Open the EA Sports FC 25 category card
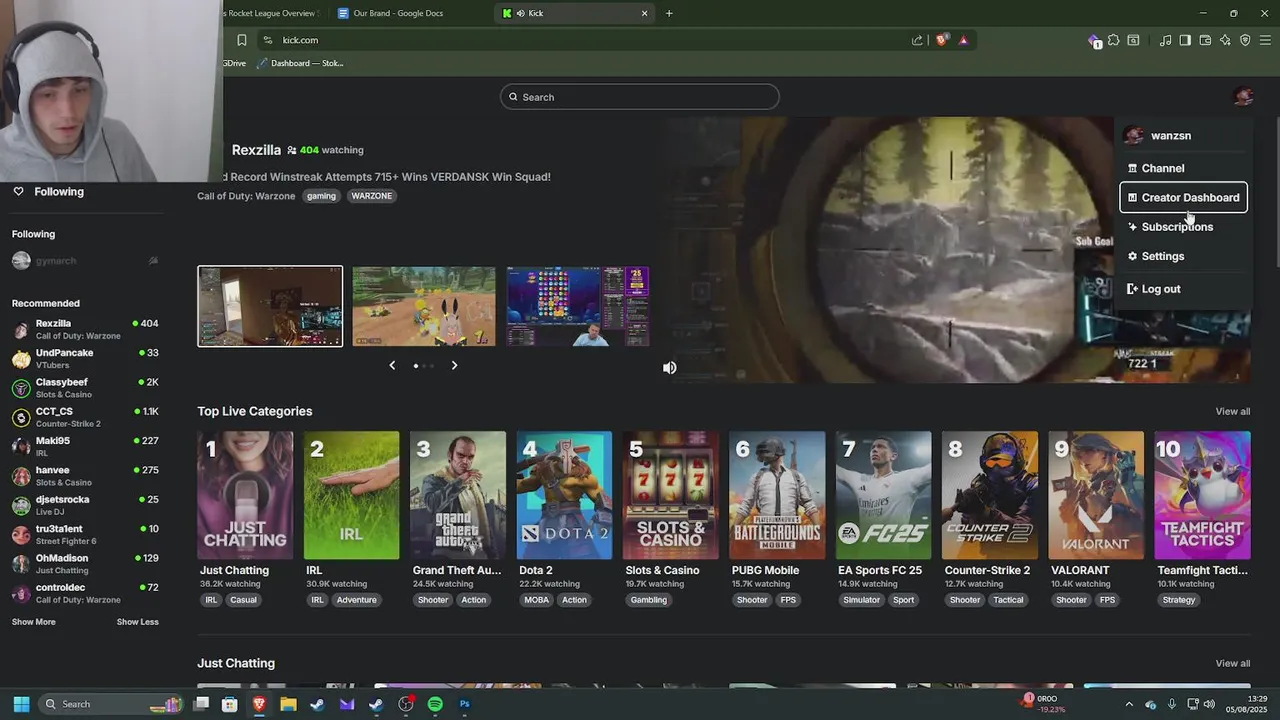The height and width of the screenshot is (720, 1280). point(883,495)
